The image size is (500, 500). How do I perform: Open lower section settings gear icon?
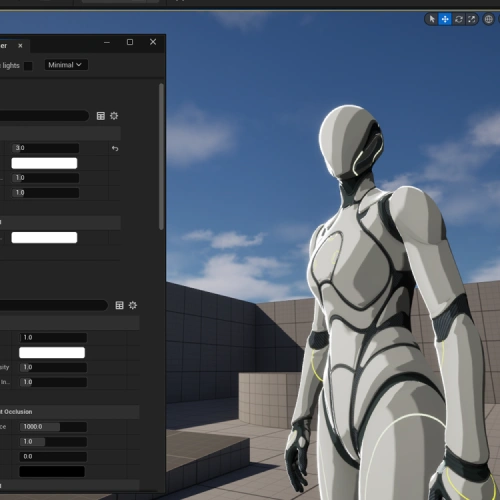click(133, 305)
